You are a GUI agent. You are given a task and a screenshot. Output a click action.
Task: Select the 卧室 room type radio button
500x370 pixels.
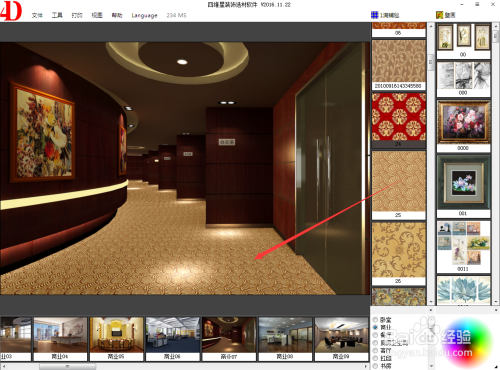375,319
